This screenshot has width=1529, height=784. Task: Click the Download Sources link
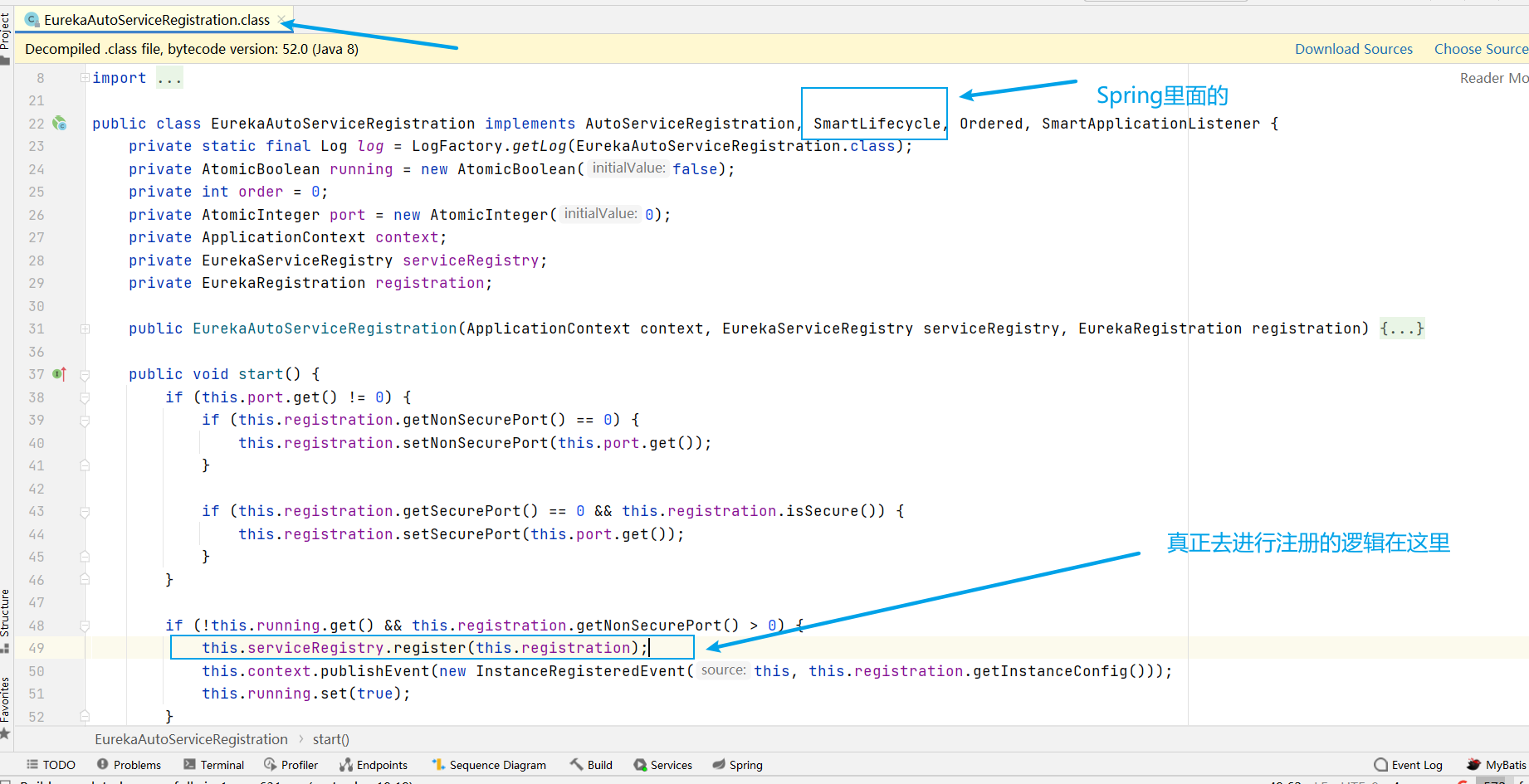pyautogui.click(x=1353, y=49)
